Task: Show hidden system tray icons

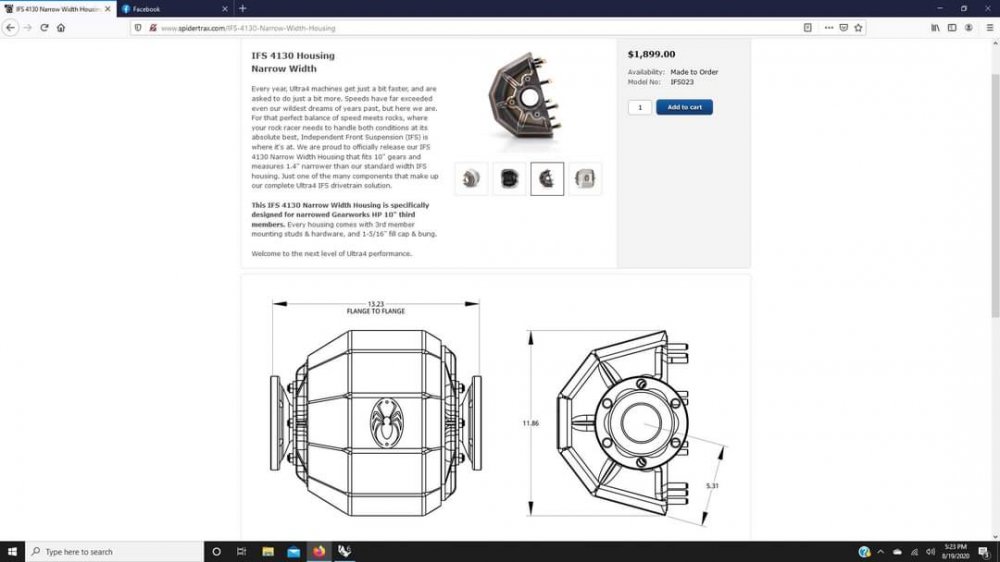Action: tap(880, 551)
